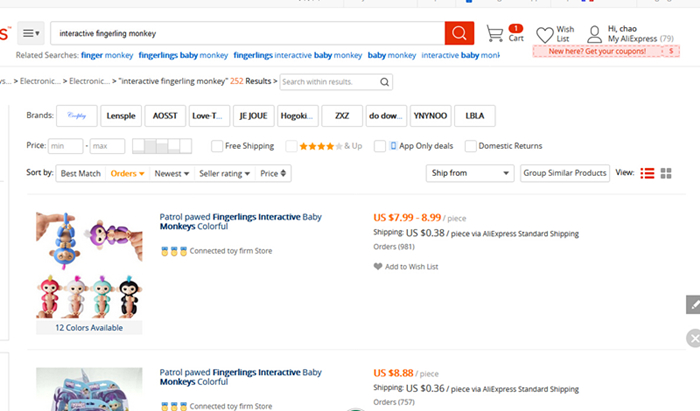
Task: Close the side widget with X icon
Action: click(x=693, y=338)
